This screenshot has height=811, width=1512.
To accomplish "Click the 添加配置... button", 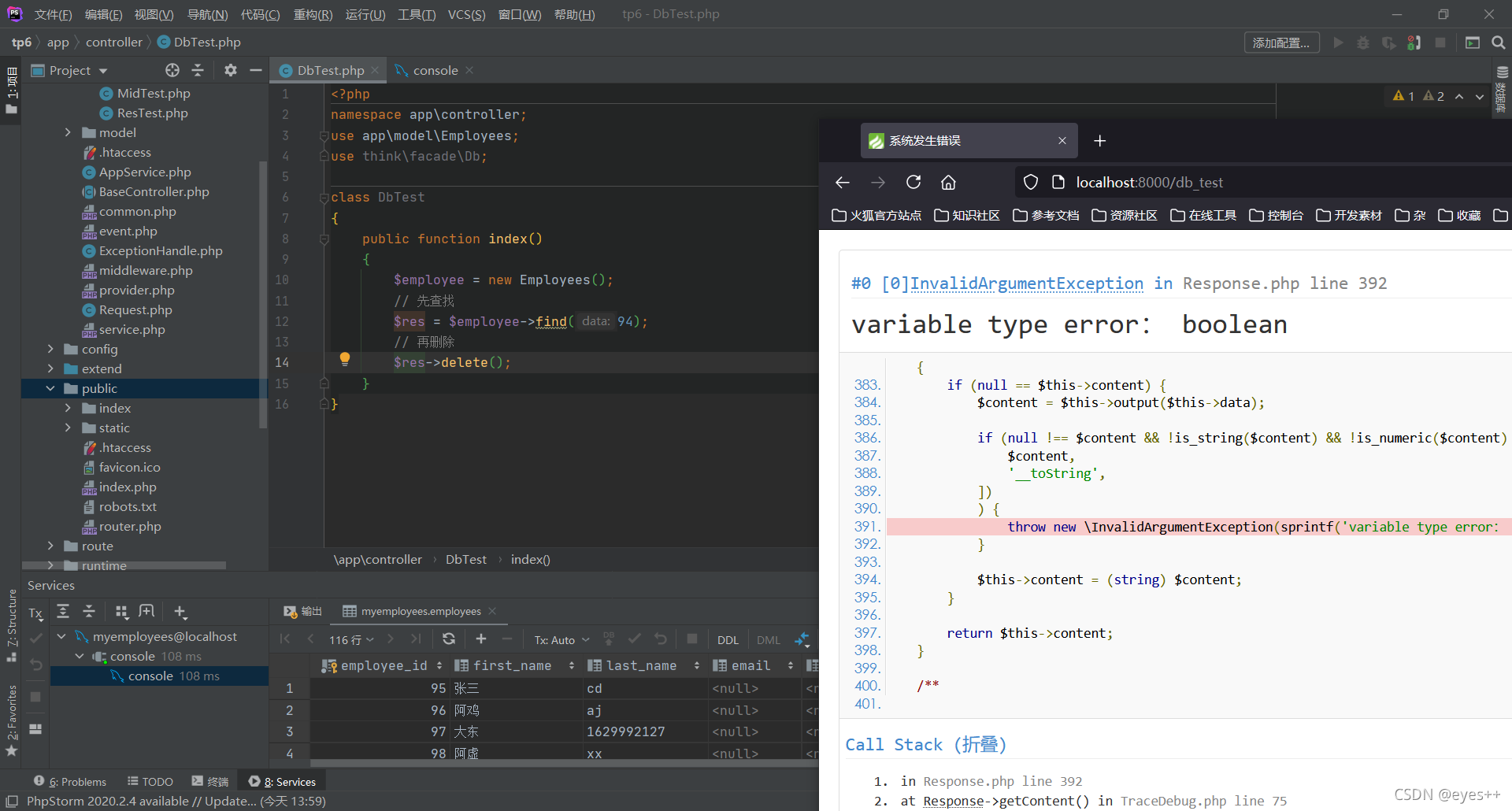I will 1281,43.
